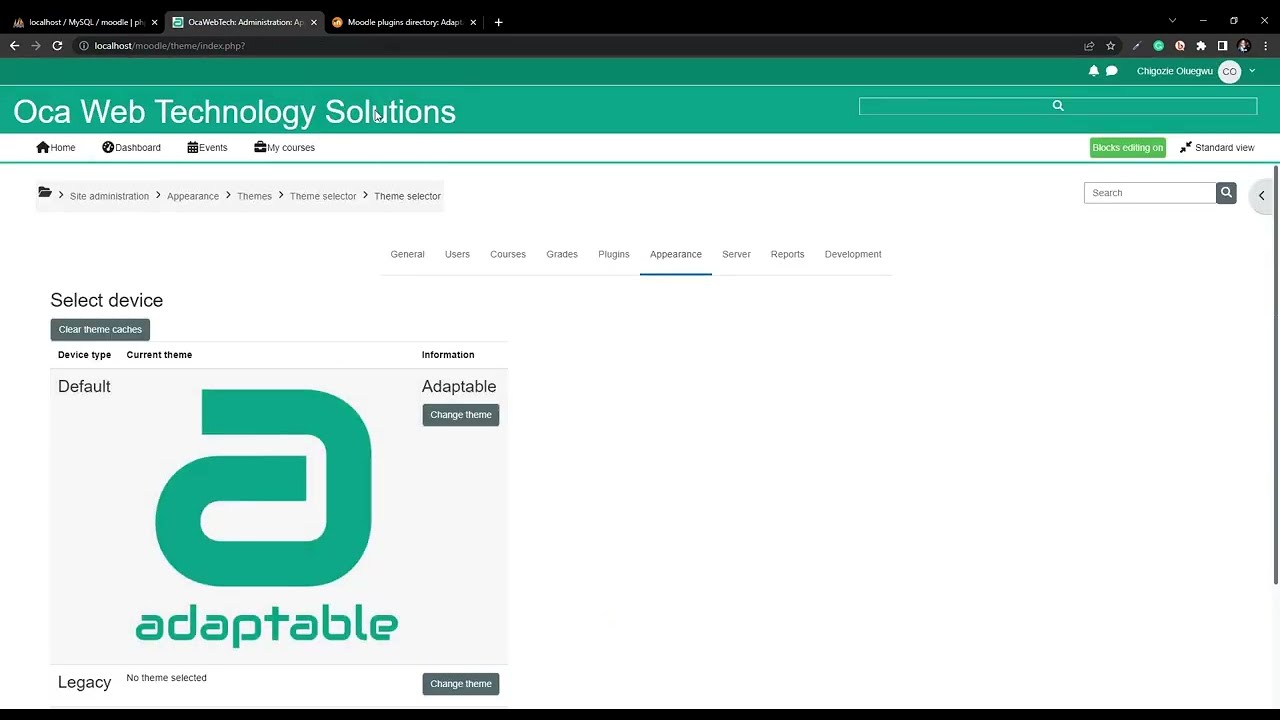Click the Events calendar icon

[193, 147]
